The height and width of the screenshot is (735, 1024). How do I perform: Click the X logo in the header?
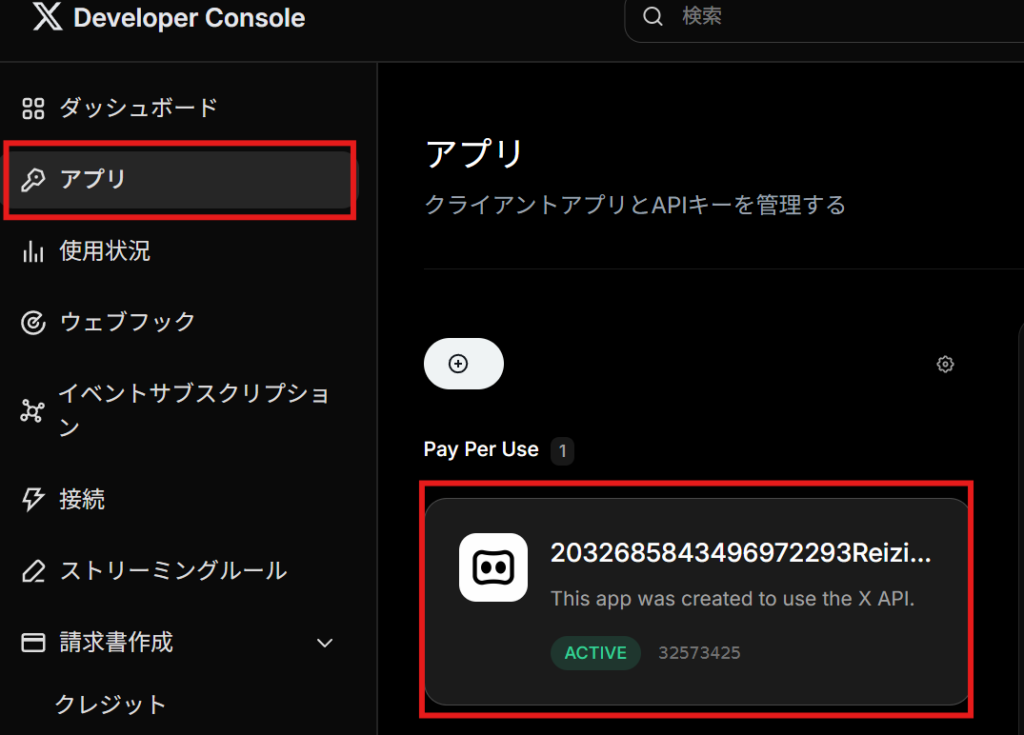click(x=46, y=18)
